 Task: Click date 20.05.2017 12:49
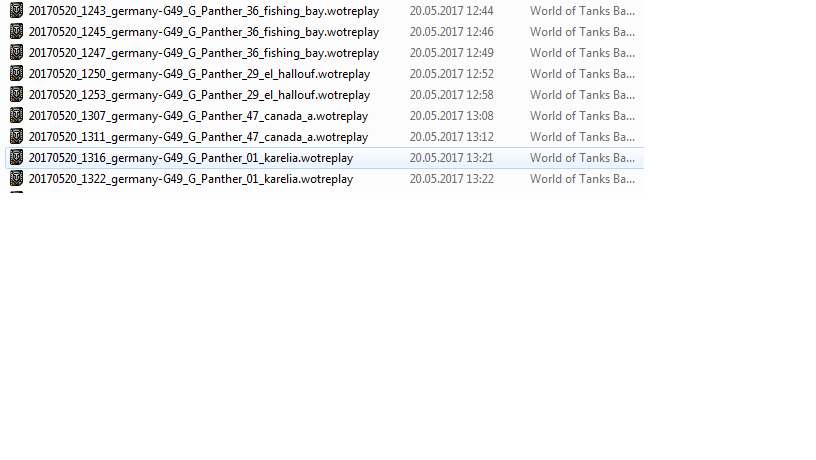point(452,53)
